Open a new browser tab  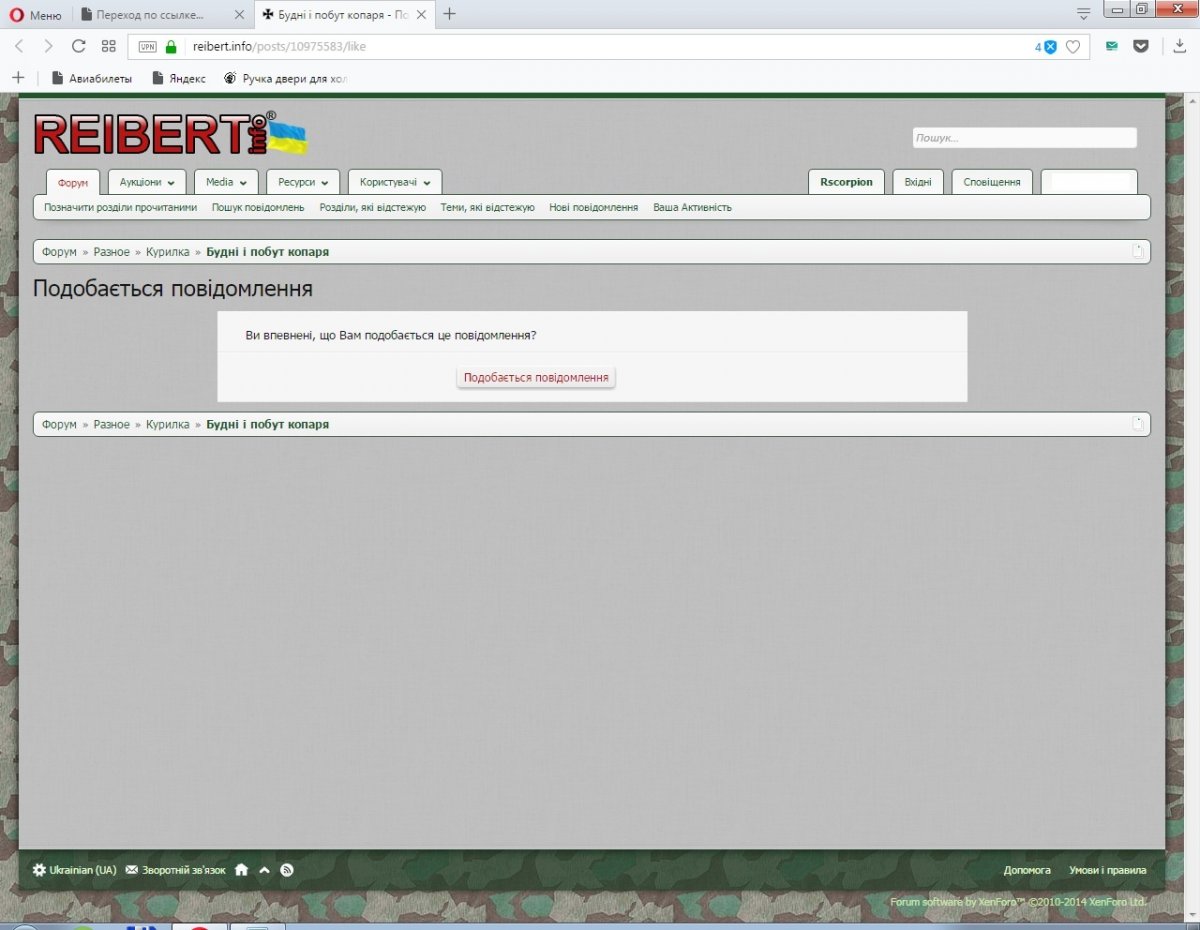tap(450, 14)
